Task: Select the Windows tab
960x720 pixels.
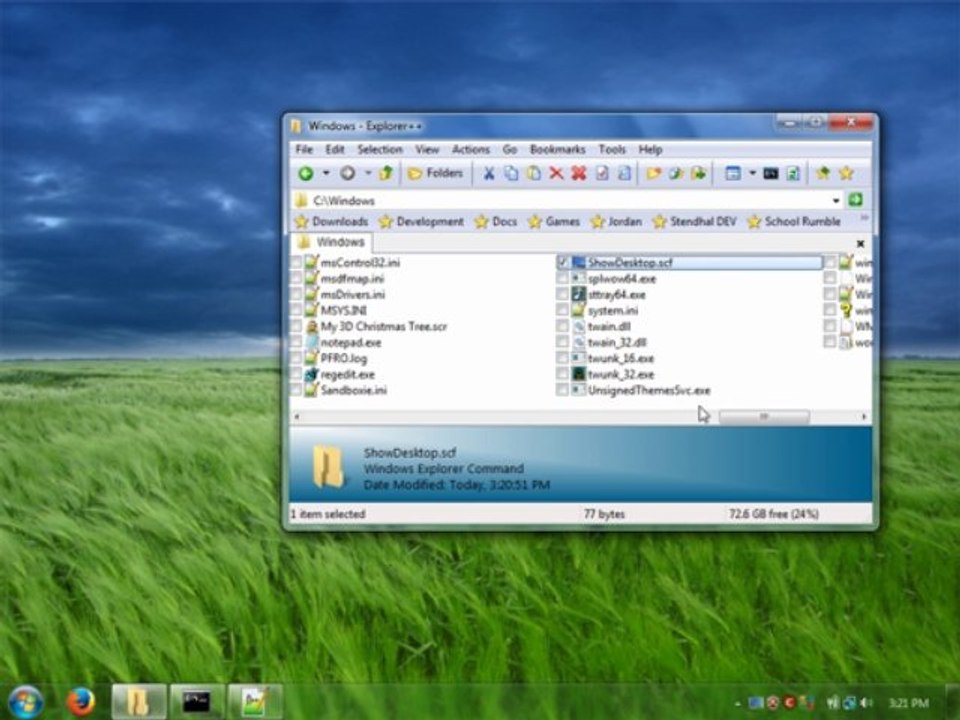Action: pyautogui.click(x=331, y=242)
